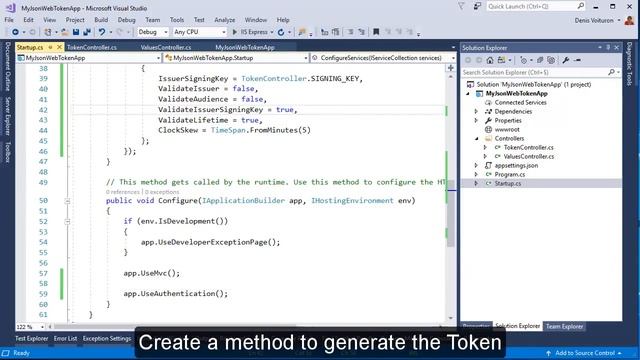The image size is (640, 360).
Task: Start debugging with IIS Express play button
Action: click(235, 32)
